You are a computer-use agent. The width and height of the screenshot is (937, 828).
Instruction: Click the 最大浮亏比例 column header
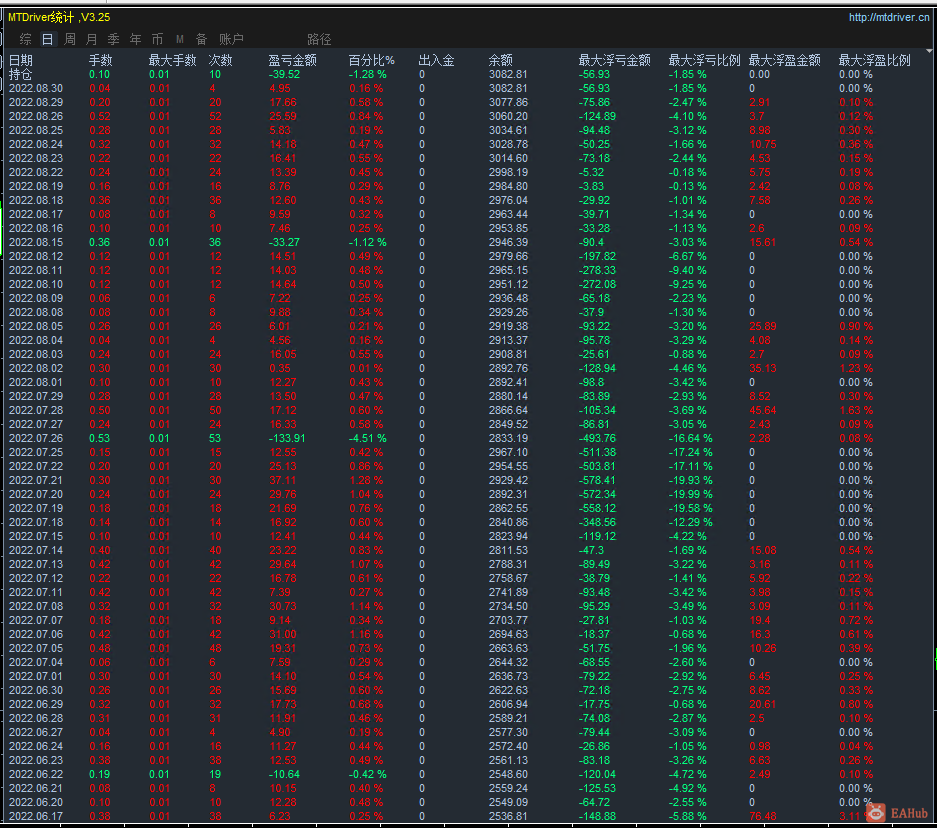click(x=704, y=60)
